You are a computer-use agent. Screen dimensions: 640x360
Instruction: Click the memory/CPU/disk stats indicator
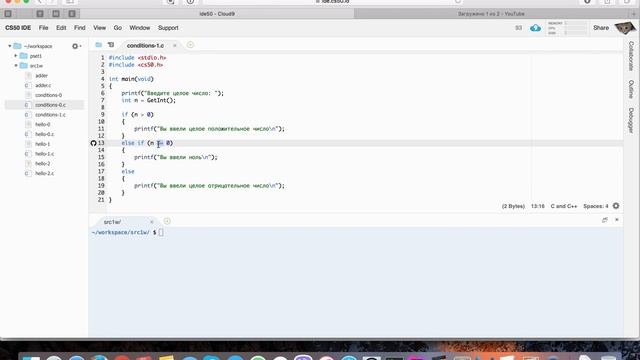tap(567, 28)
